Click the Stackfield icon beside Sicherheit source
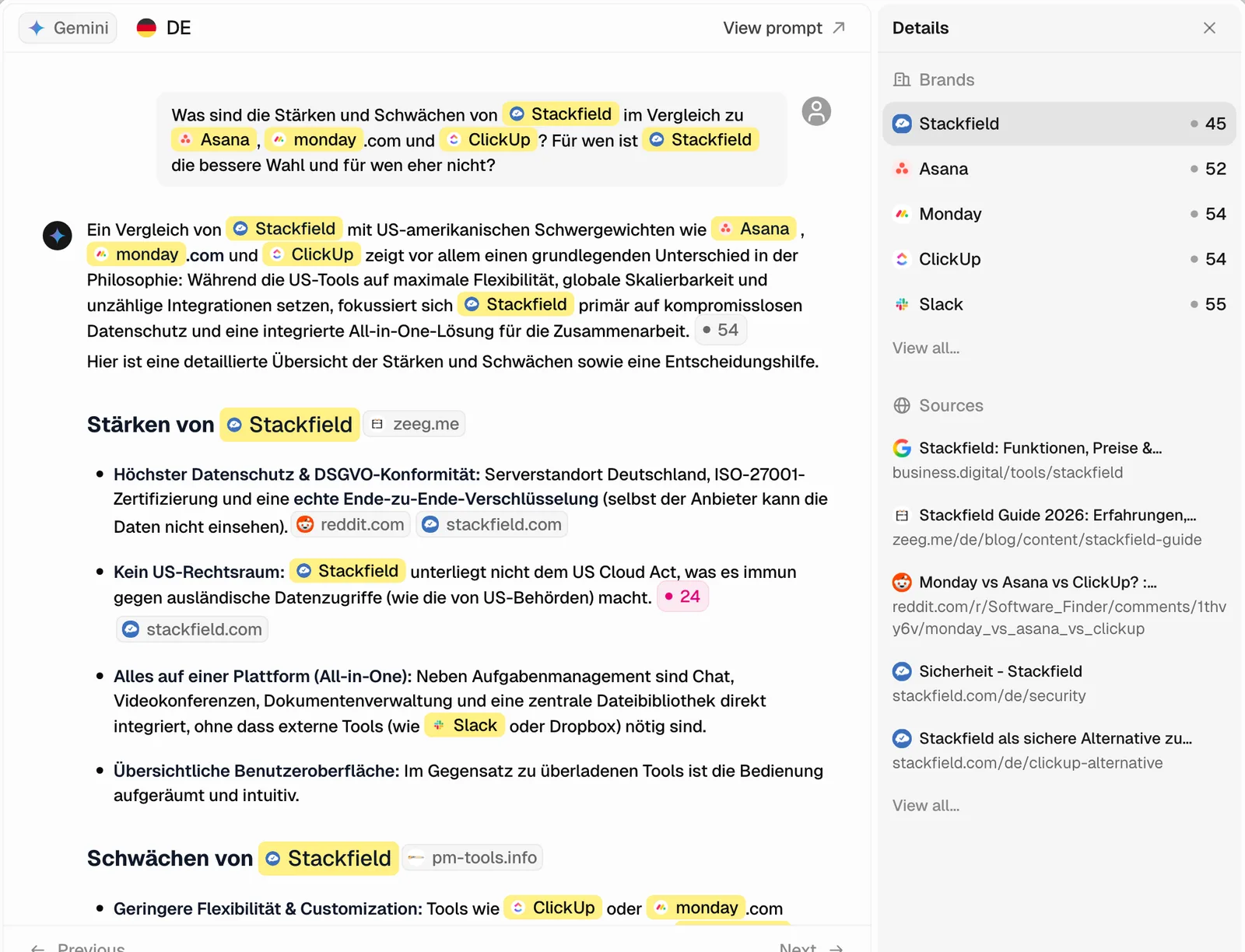 click(902, 671)
